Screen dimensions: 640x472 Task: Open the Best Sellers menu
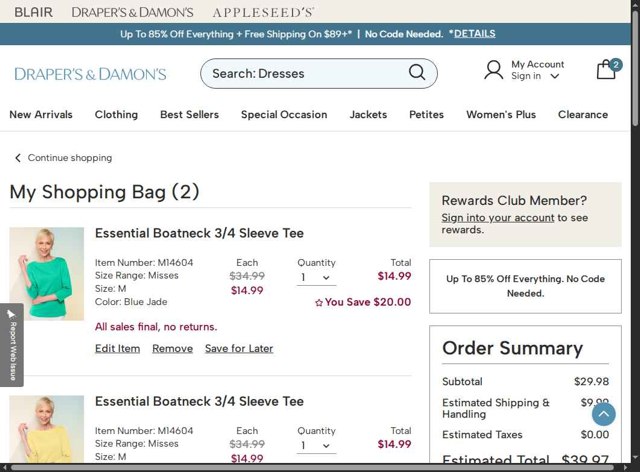coord(189,114)
